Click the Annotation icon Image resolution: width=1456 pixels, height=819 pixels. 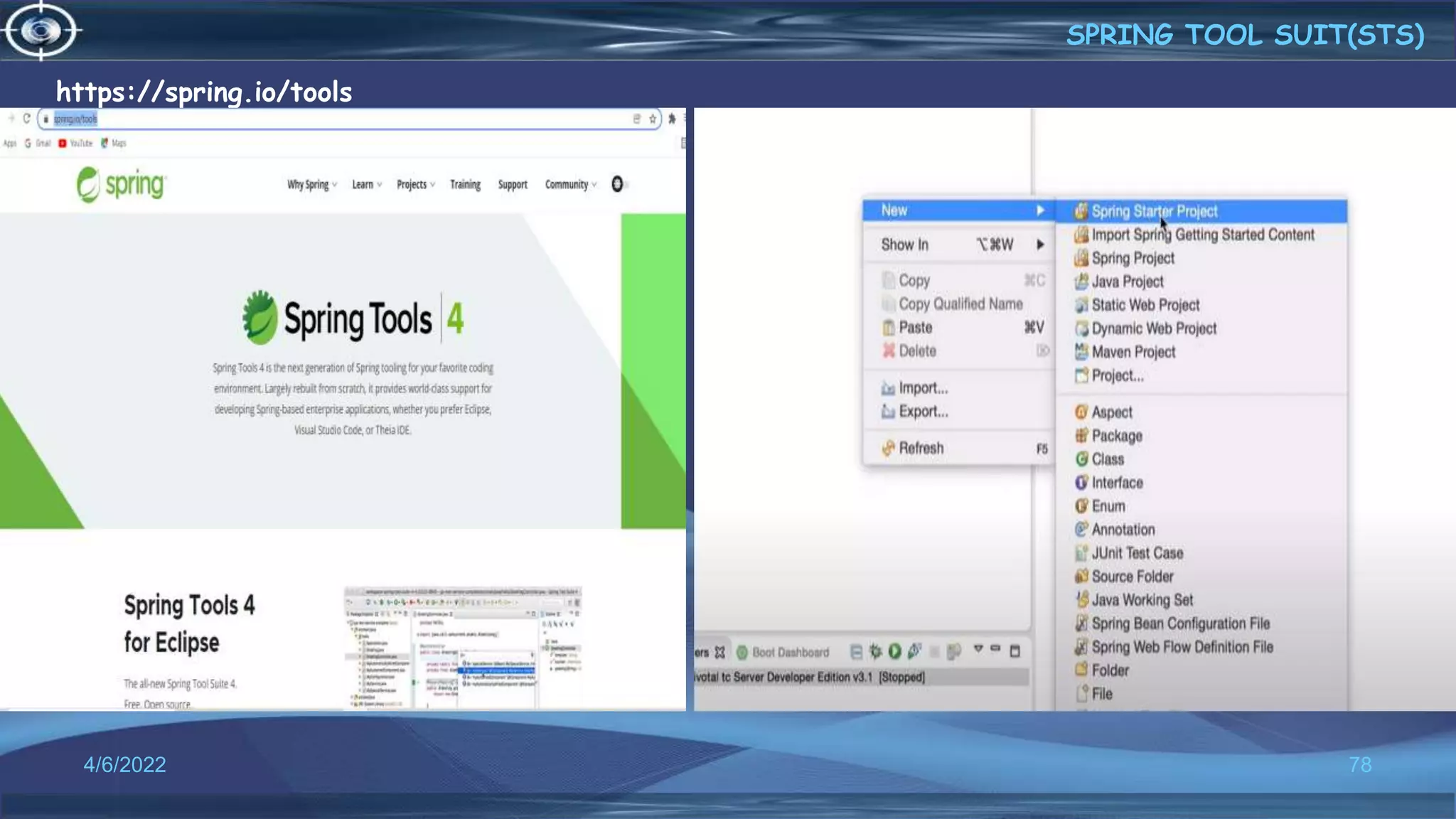pyautogui.click(x=1081, y=530)
